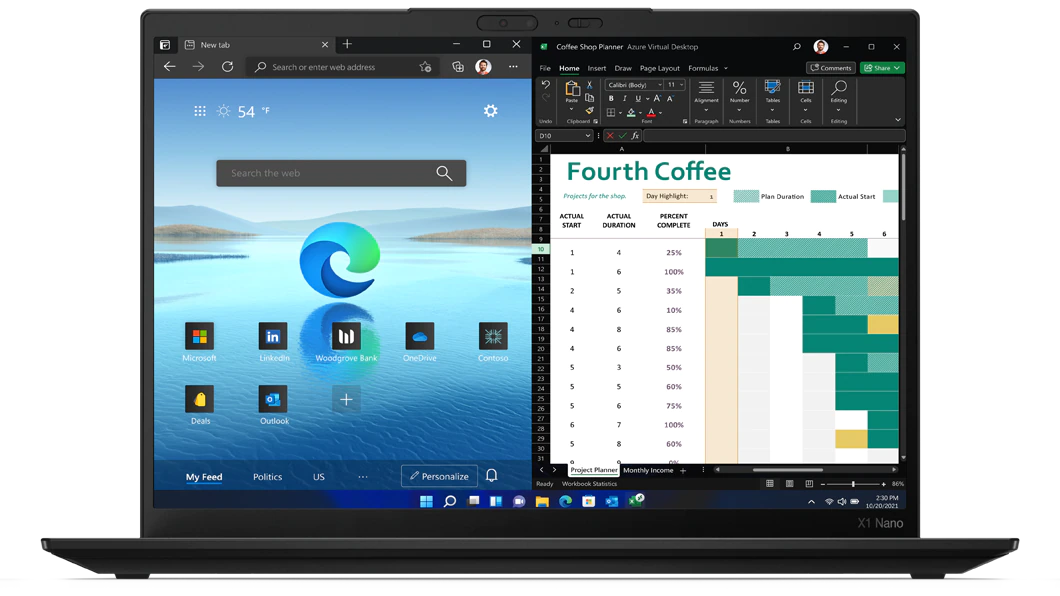Image resolution: width=1060 pixels, height=596 pixels.
Task: Switch to the Formulas ribbon tab
Action: point(703,68)
